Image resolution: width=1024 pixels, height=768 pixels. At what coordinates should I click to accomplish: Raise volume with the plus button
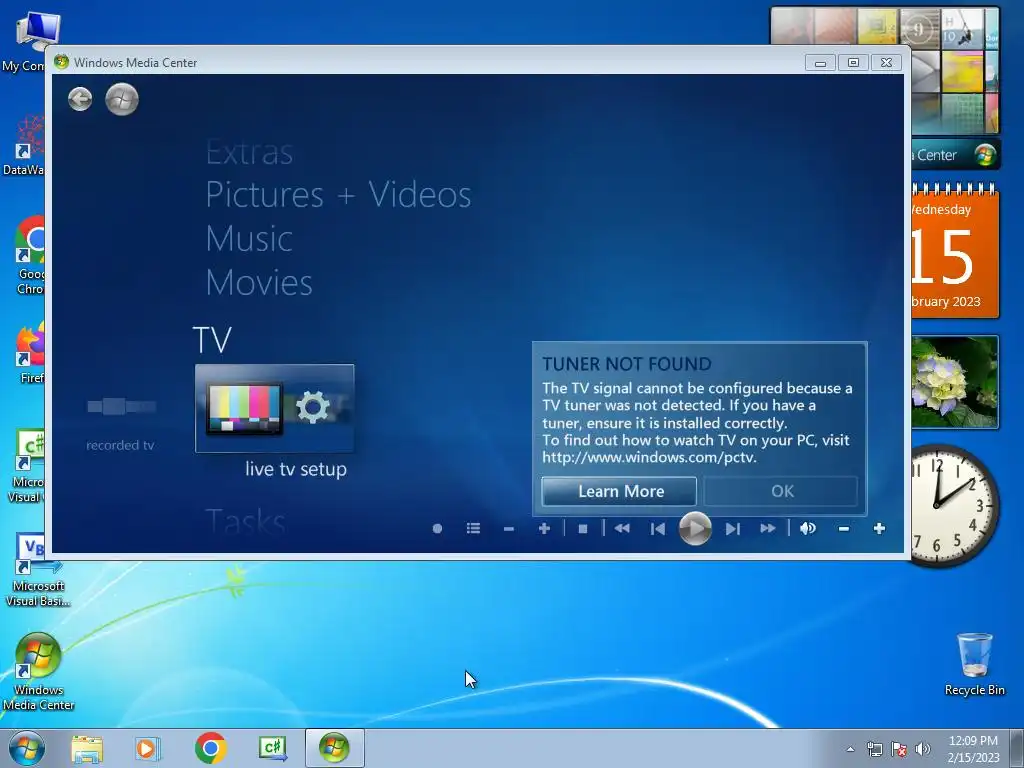coord(879,528)
